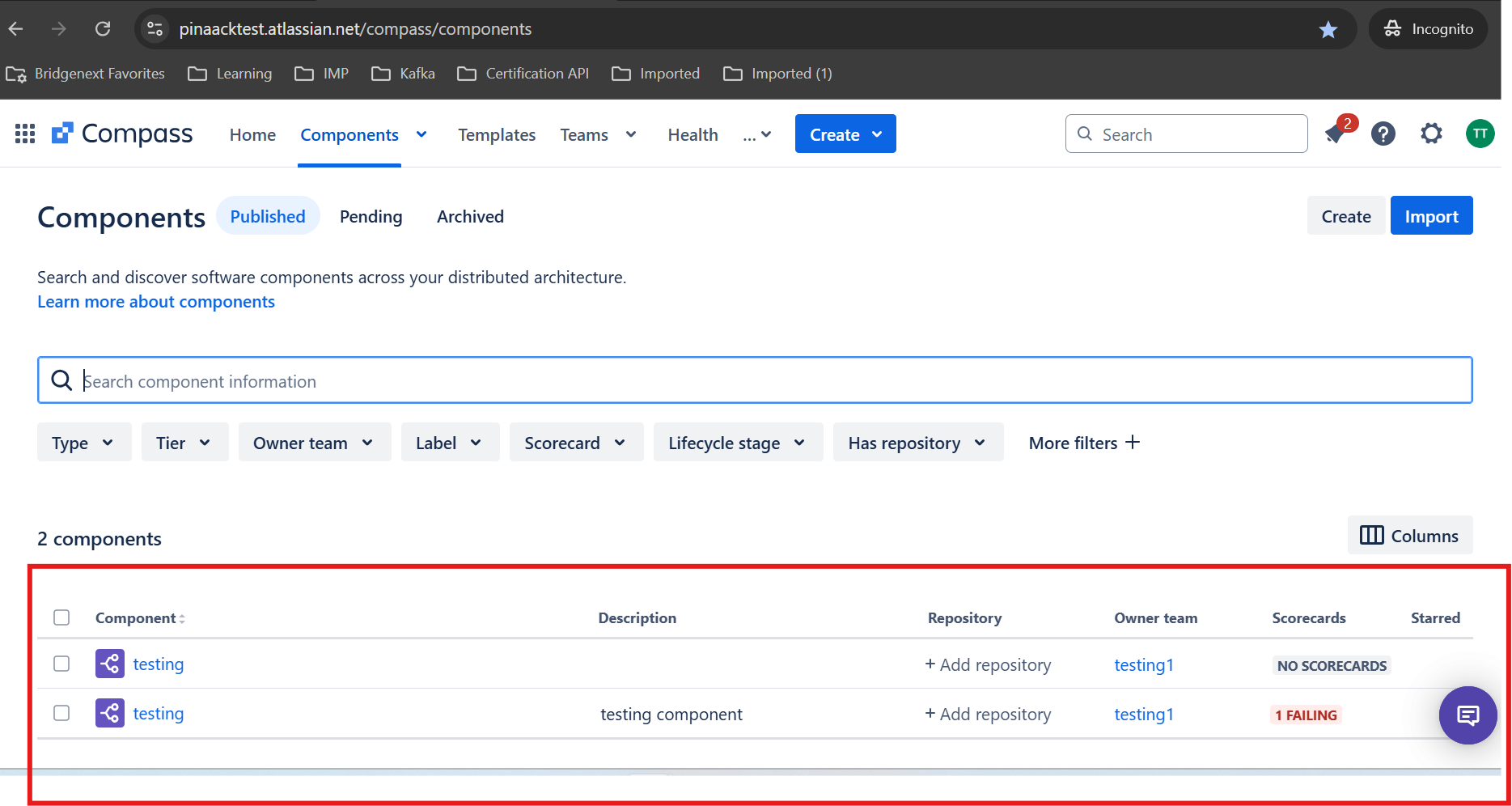The image size is (1512, 806).
Task: Expand the Type filter dropdown
Action: click(x=84, y=443)
